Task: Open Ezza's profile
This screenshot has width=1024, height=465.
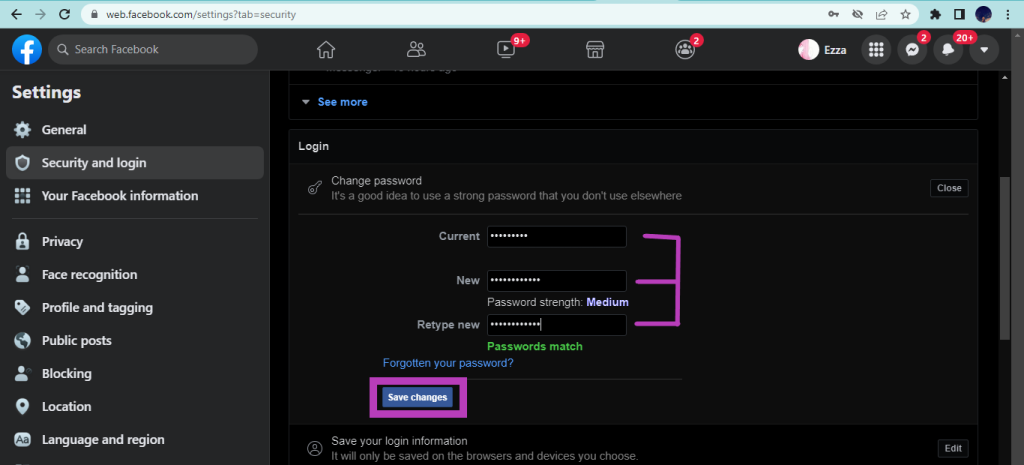Action: pos(823,50)
